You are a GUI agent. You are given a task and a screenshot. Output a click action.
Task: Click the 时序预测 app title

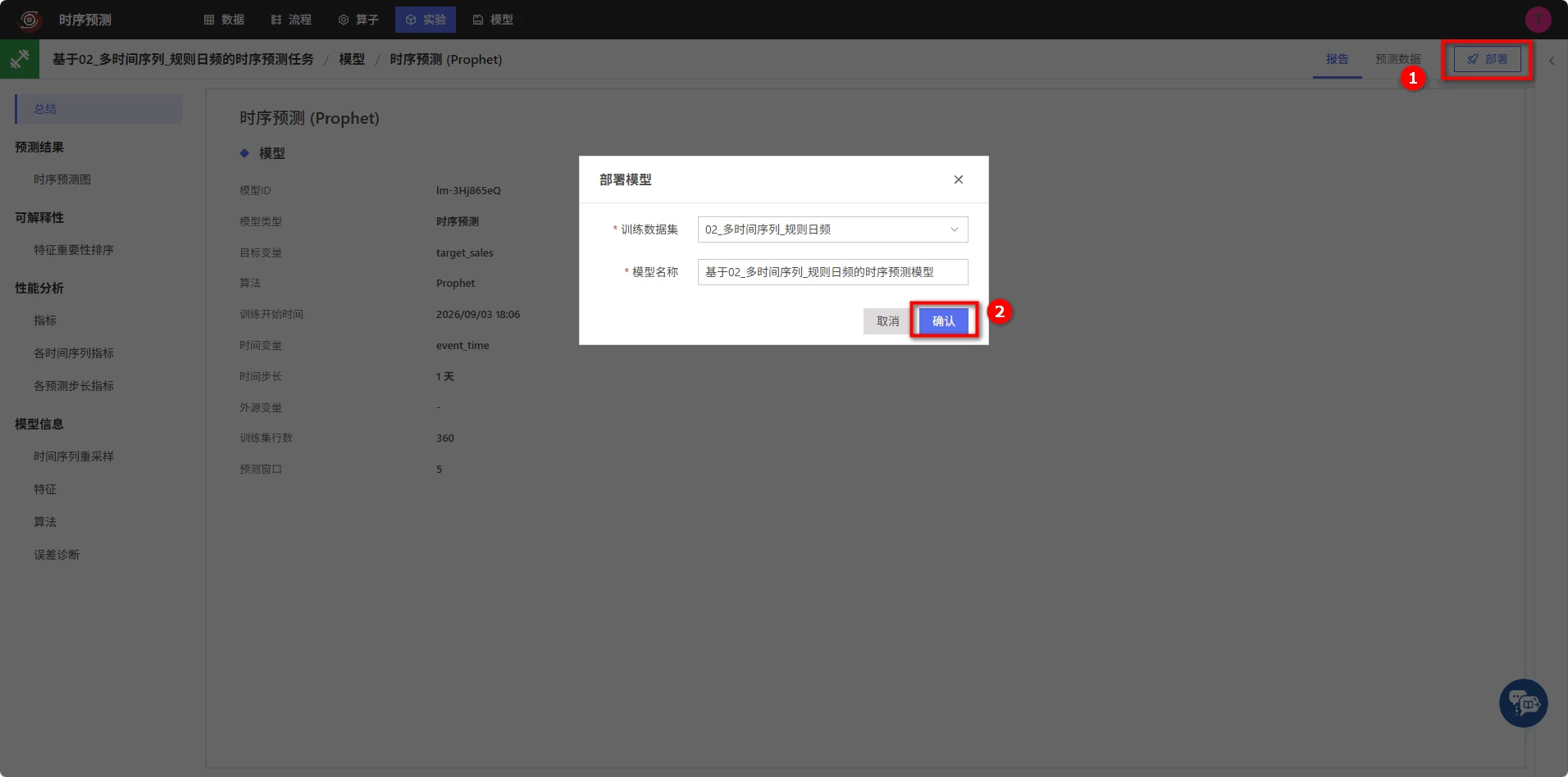tap(85, 20)
